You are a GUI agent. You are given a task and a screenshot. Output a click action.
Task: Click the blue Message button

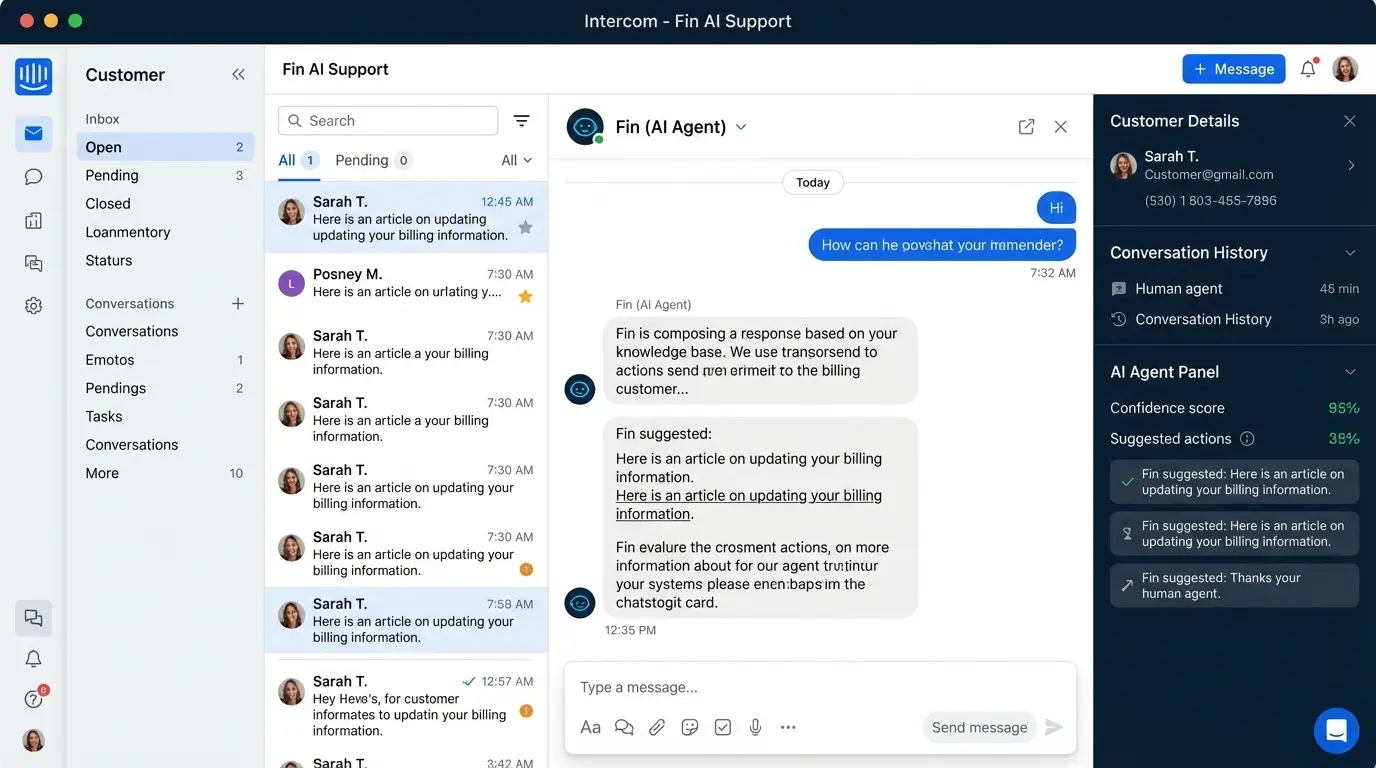pos(1233,68)
